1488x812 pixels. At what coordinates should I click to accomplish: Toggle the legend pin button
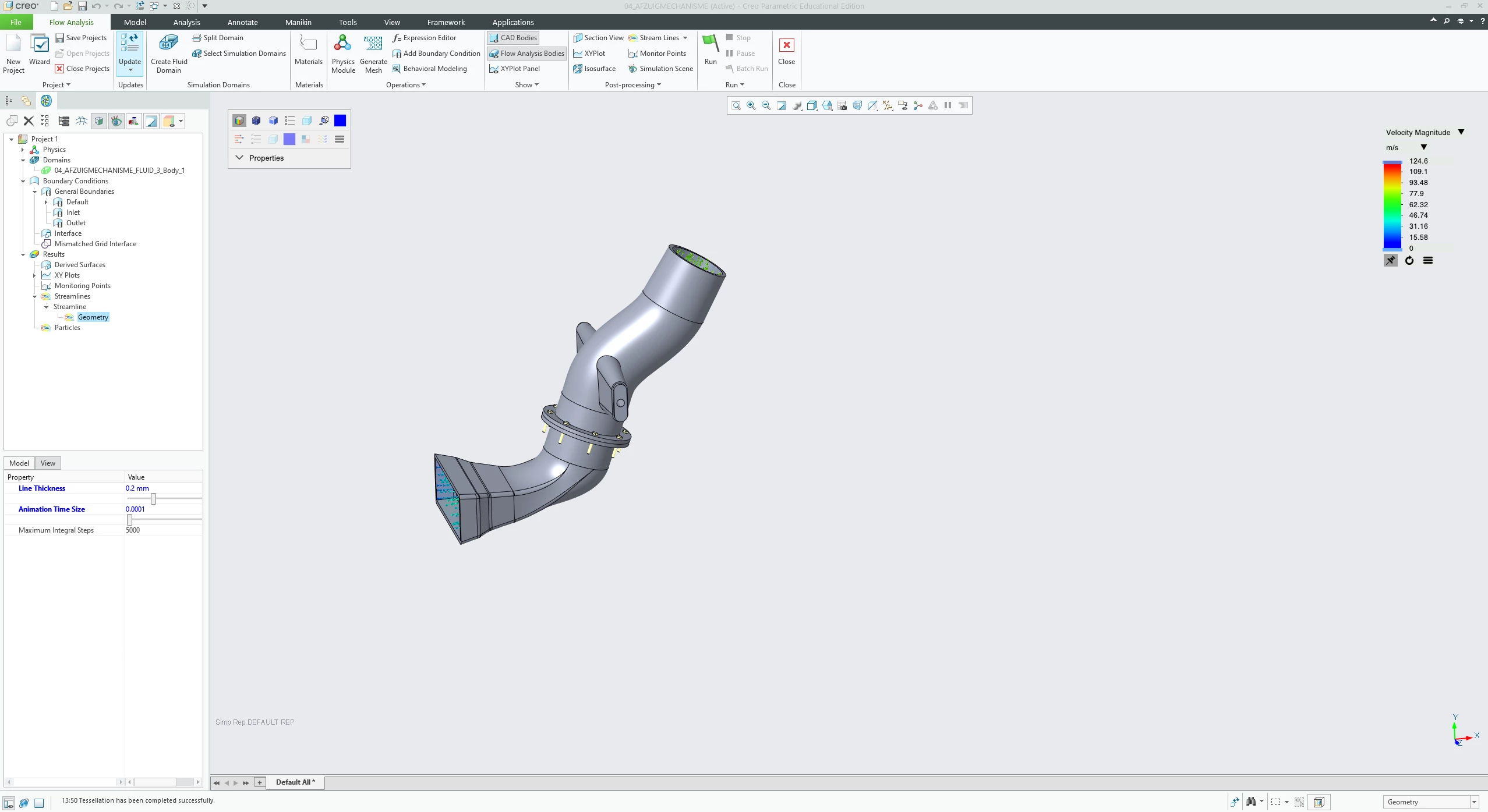(x=1390, y=261)
